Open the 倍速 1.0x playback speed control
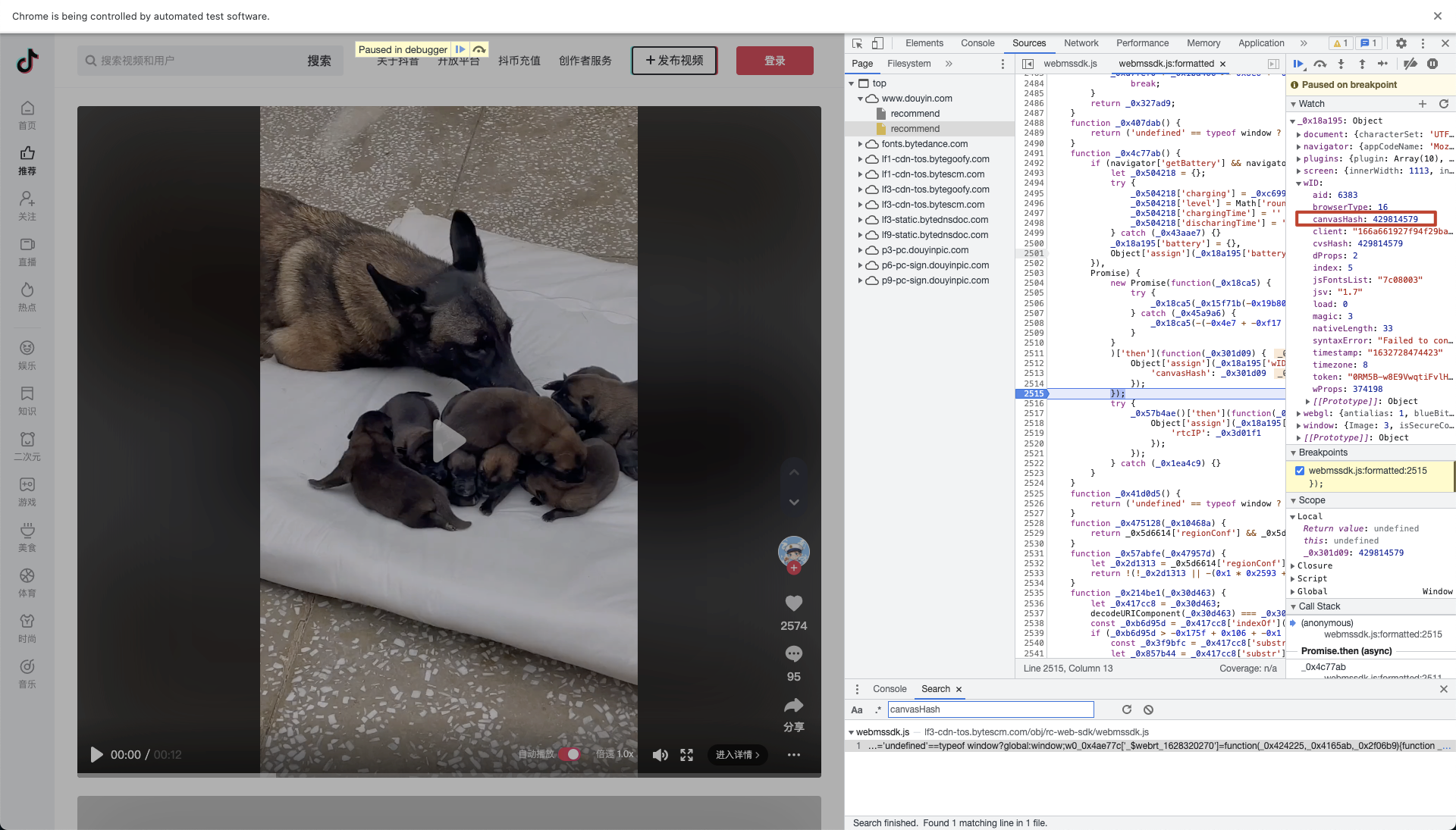 (614, 754)
